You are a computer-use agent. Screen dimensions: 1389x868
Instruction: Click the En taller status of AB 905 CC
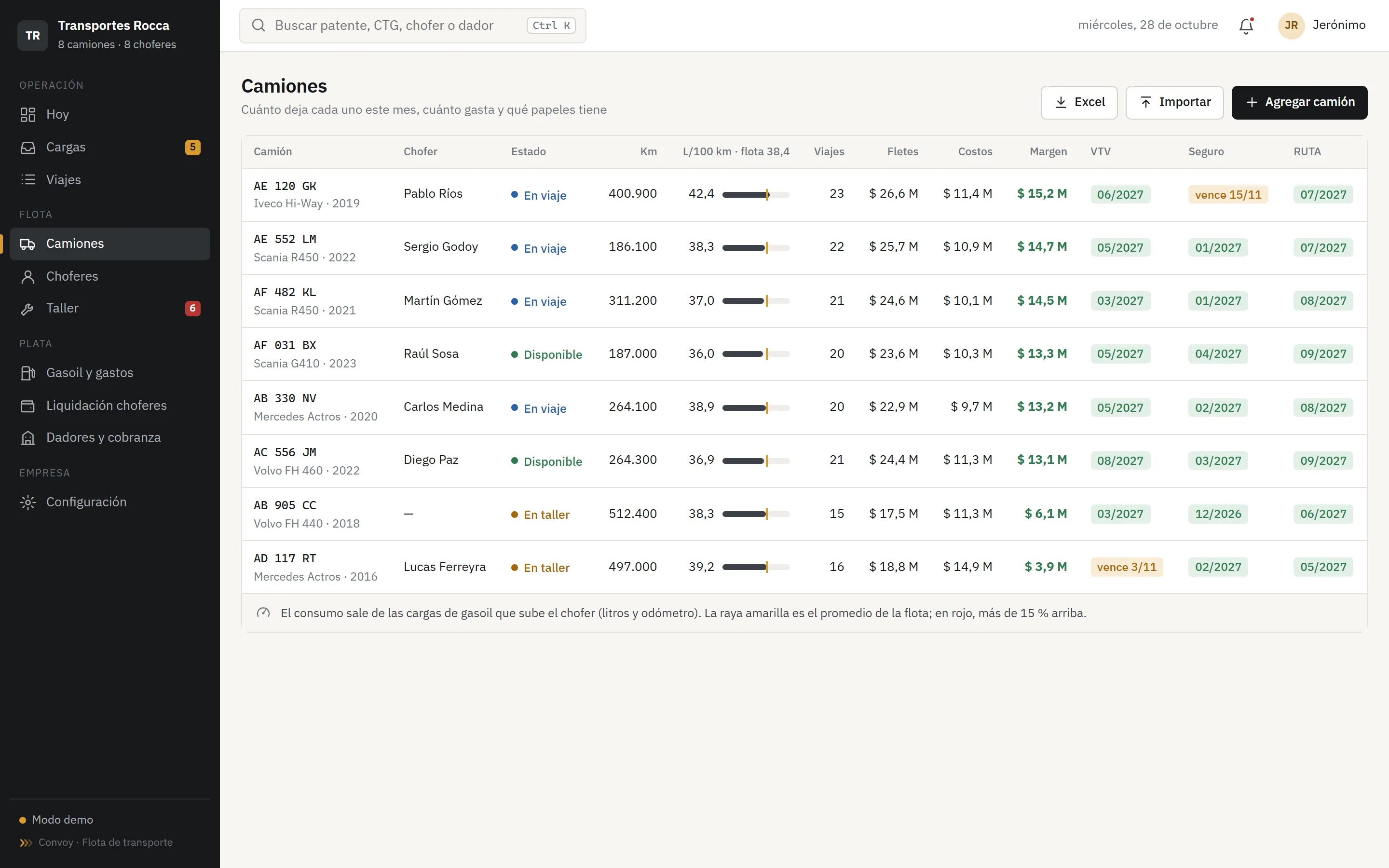(540, 515)
